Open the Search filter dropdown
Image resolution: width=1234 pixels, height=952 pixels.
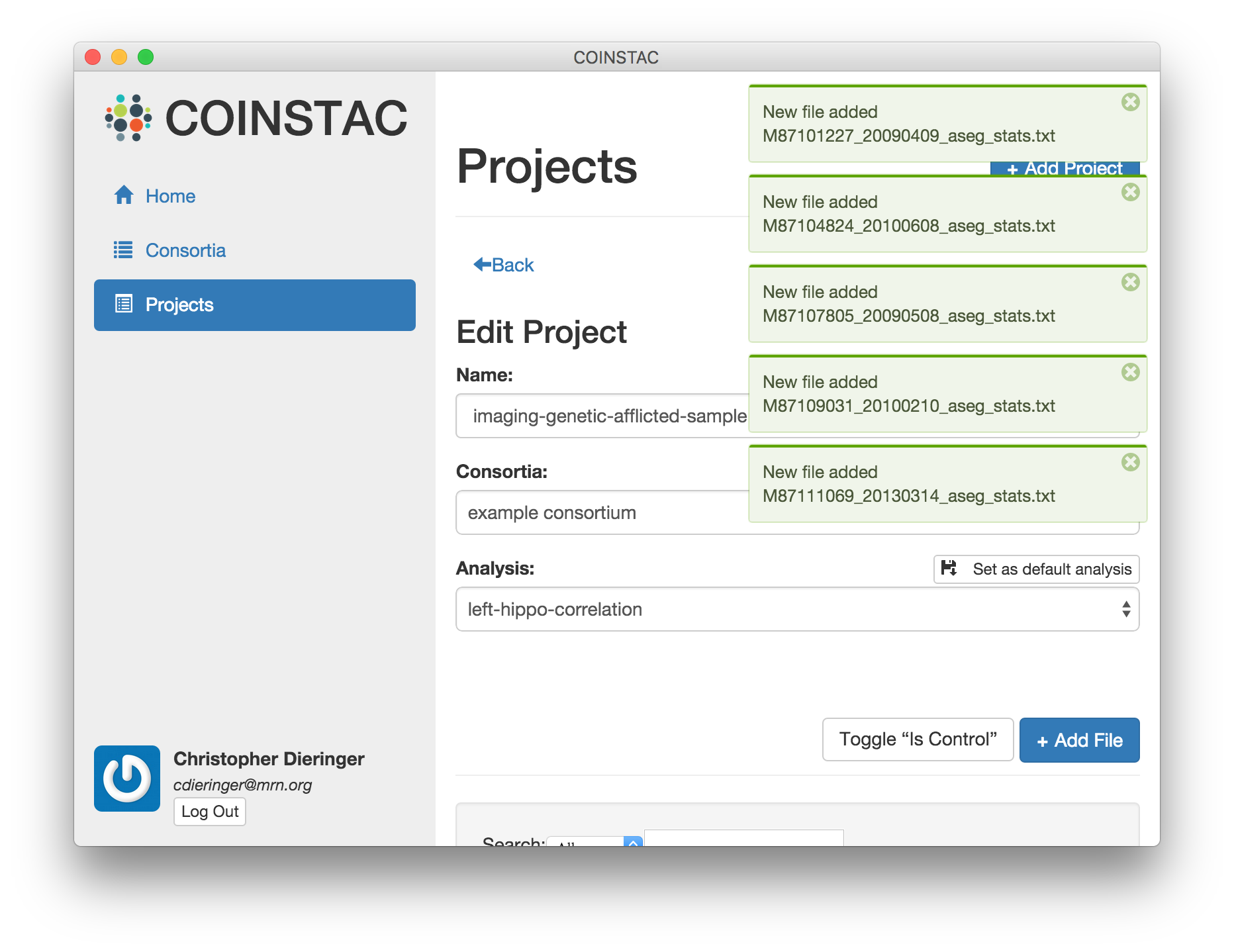(594, 841)
